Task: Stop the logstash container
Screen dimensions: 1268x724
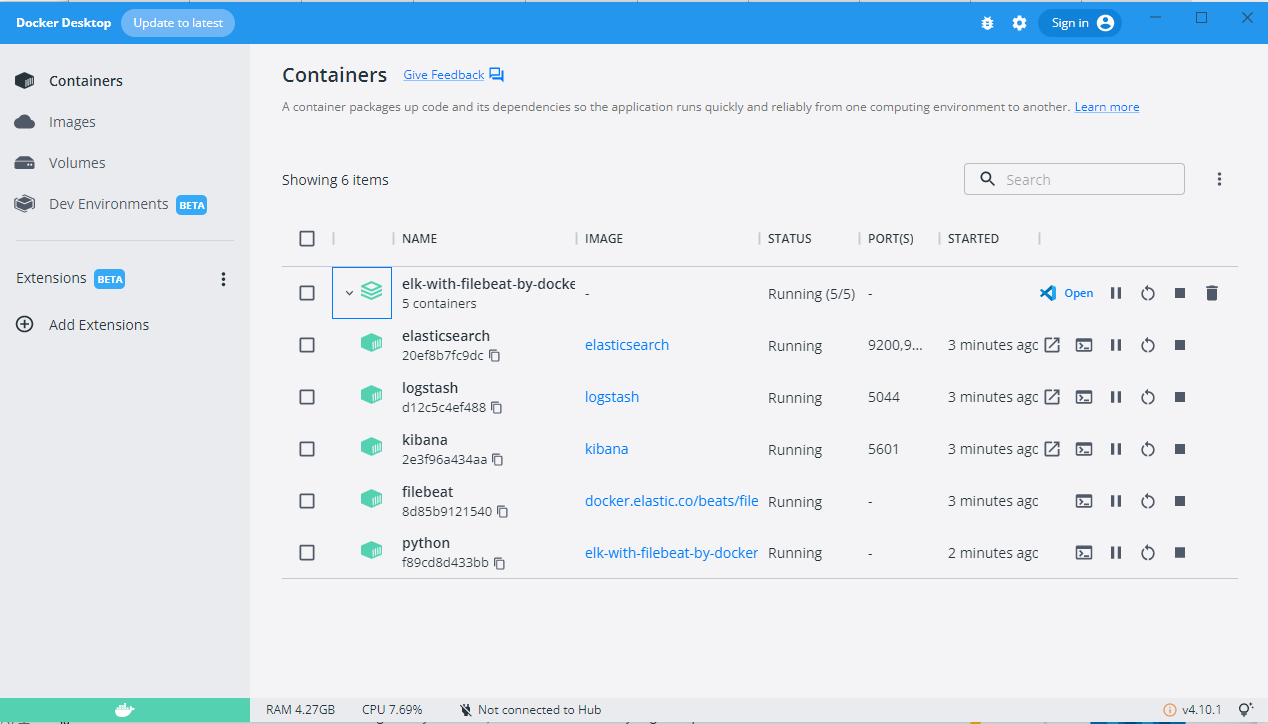Action: click(x=1180, y=397)
